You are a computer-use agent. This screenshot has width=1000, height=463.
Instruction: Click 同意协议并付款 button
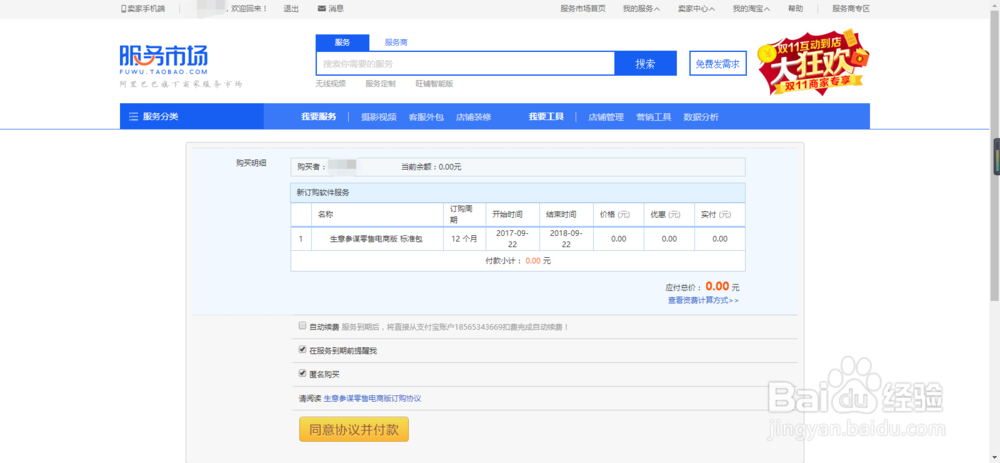tap(354, 430)
